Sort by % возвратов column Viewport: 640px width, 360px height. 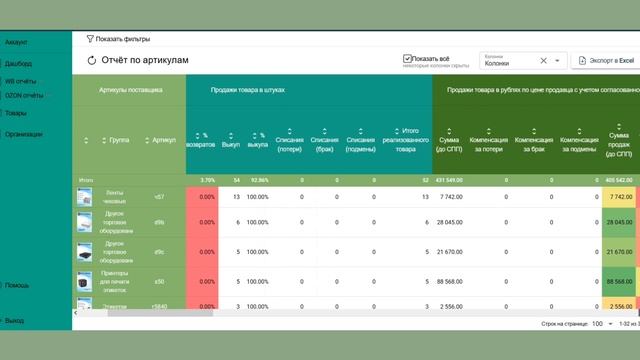pos(198,136)
